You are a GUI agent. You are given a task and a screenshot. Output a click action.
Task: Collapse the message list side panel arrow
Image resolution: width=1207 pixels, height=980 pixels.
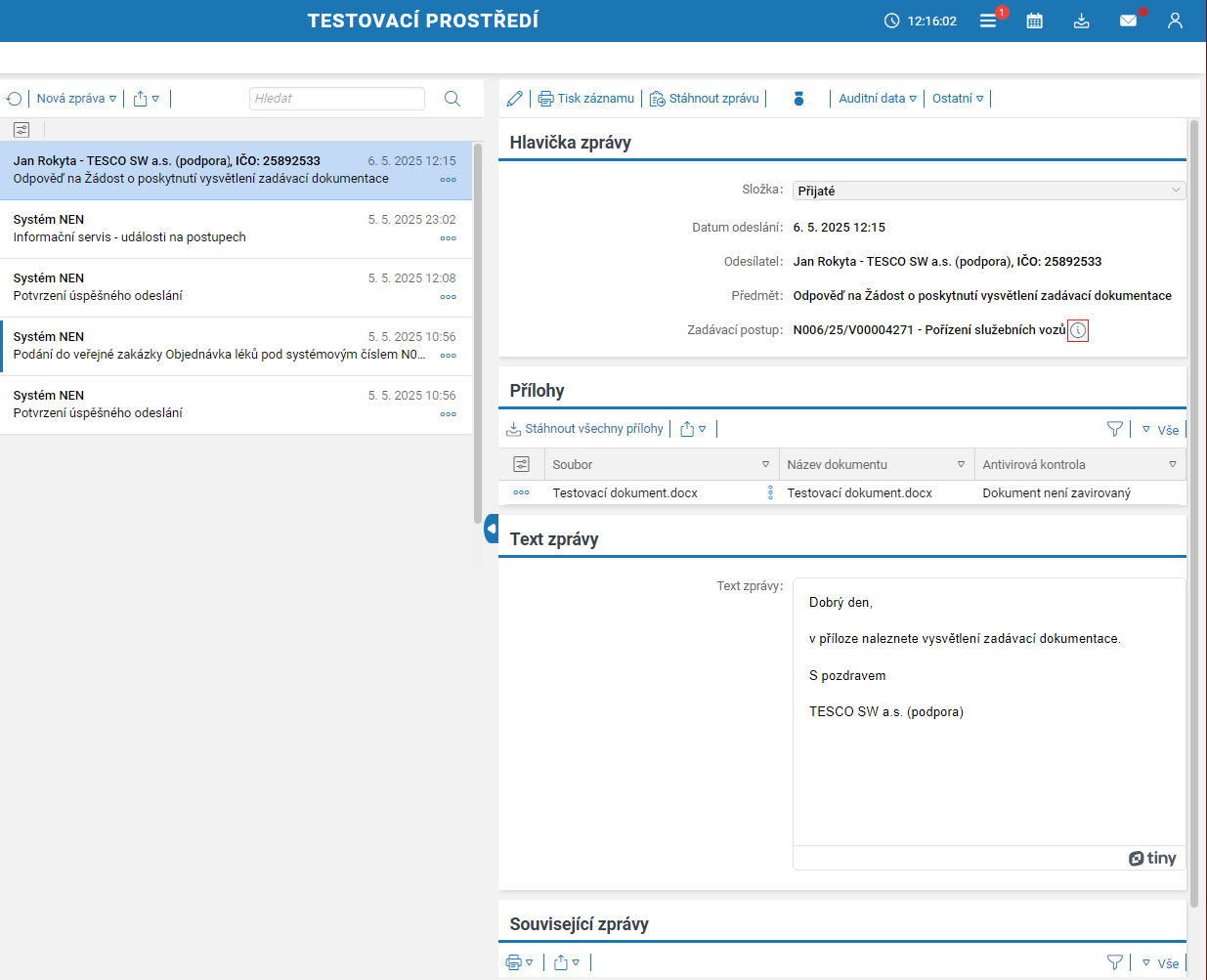point(491,529)
